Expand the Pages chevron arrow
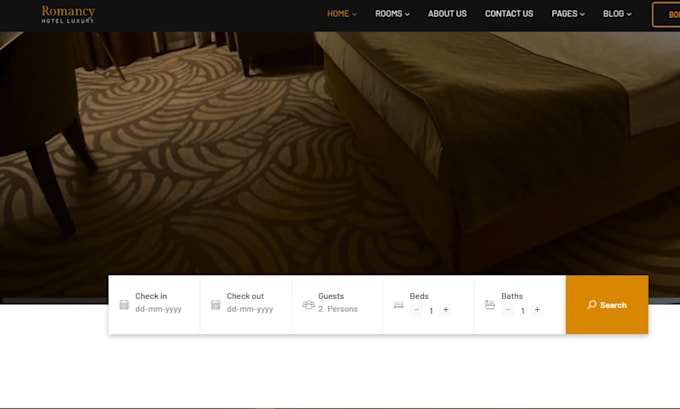 click(x=582, y=14)
